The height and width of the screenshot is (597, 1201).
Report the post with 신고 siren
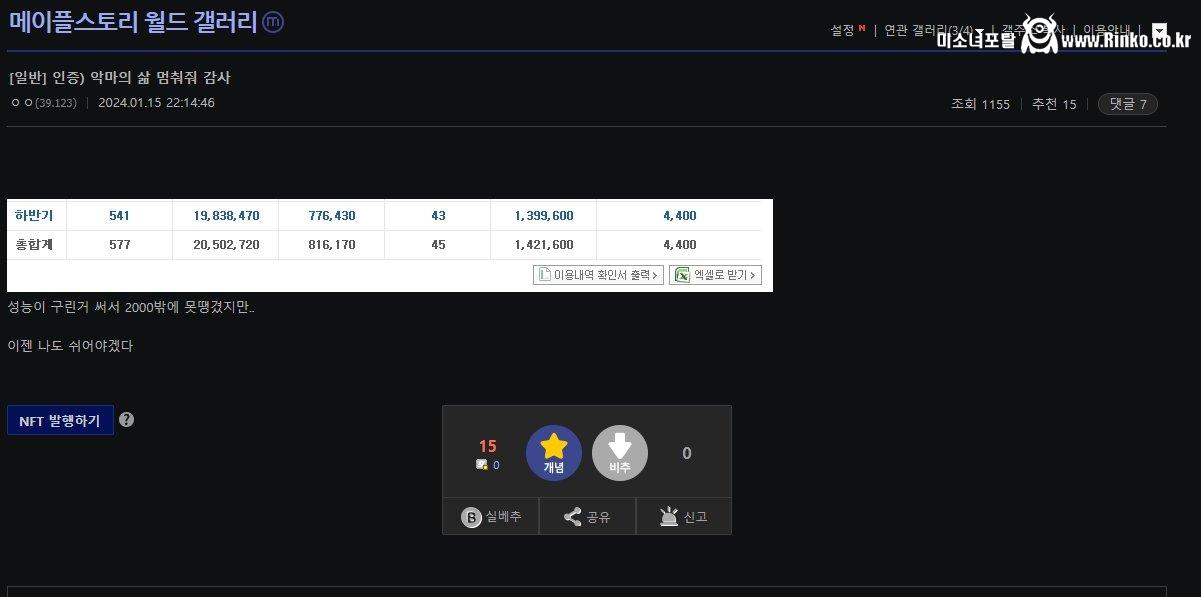tap(684, 517)
